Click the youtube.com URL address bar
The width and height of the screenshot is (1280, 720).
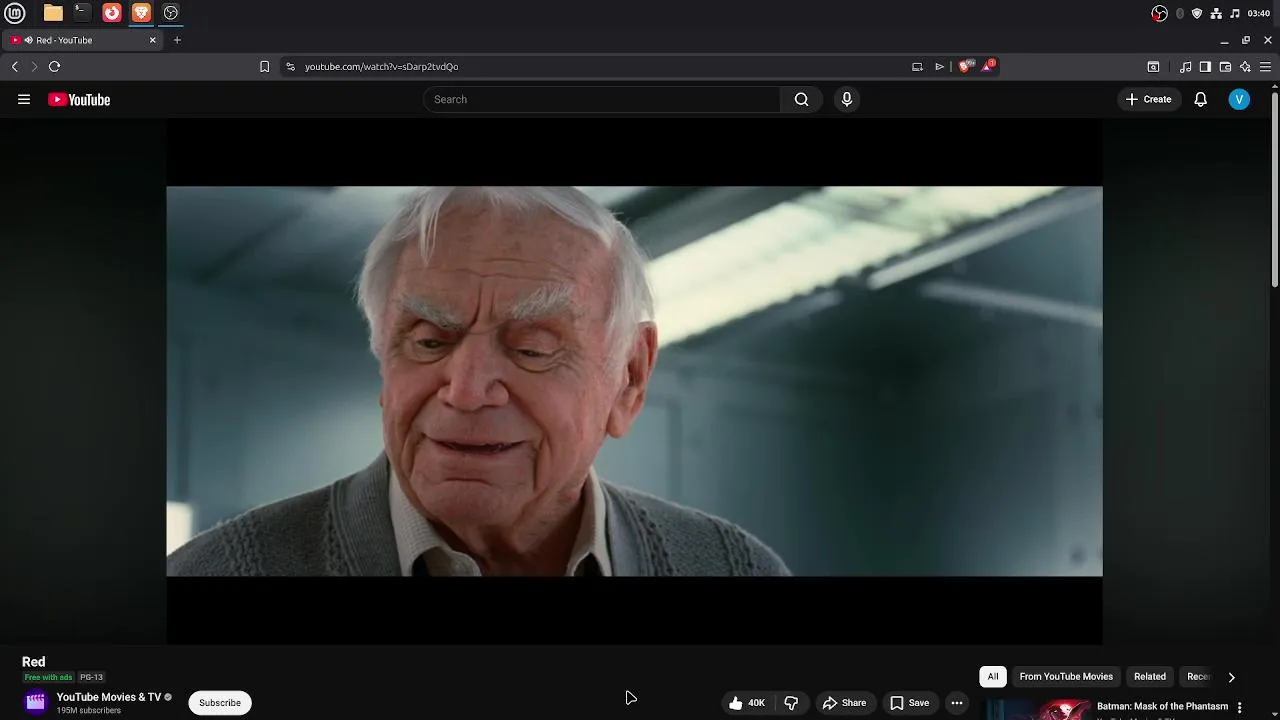pos(381,66)
